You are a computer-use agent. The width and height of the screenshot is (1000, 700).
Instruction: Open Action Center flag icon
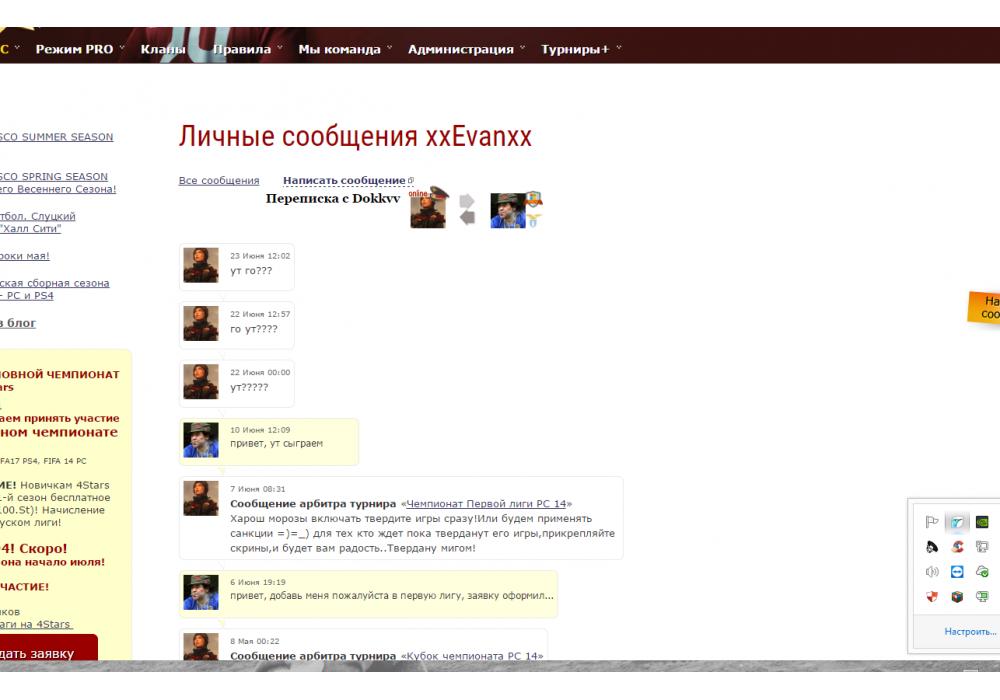[x=932, y=522]
